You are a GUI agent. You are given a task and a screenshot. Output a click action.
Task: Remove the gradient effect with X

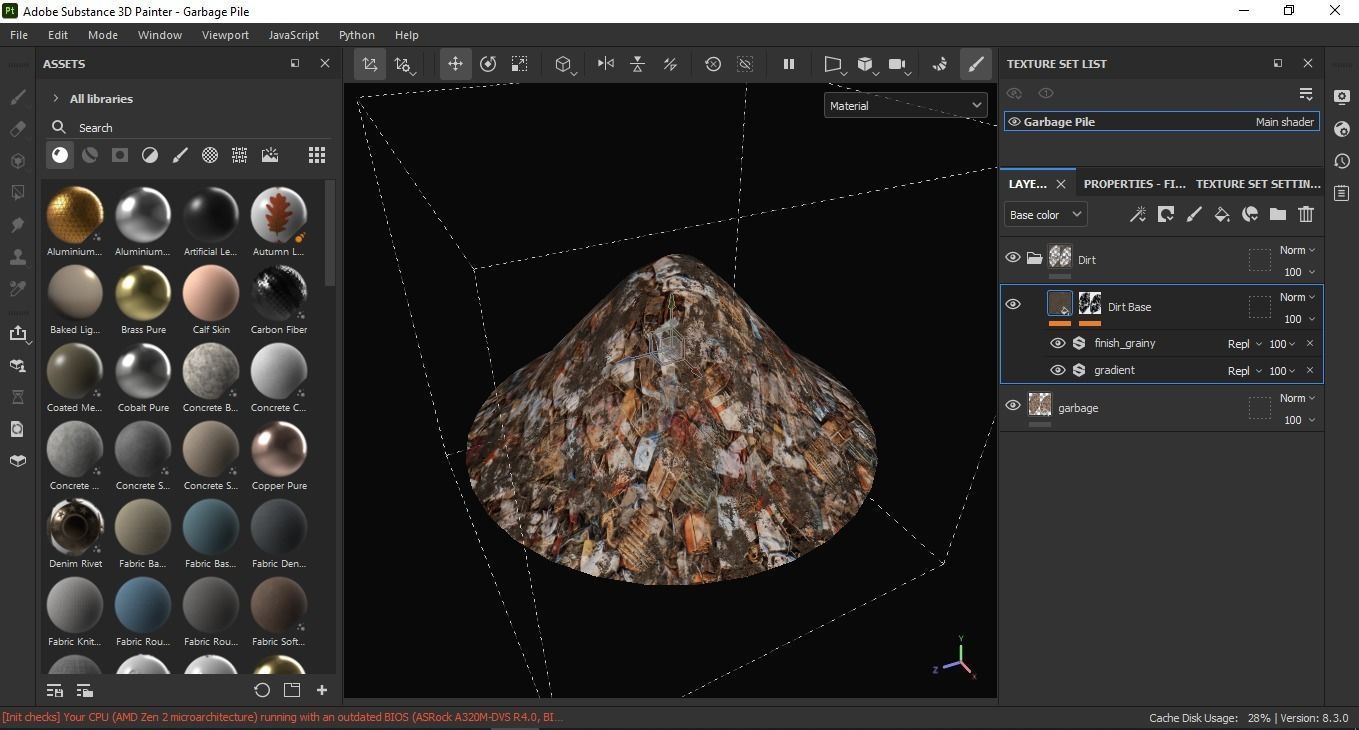(1310, 371)
